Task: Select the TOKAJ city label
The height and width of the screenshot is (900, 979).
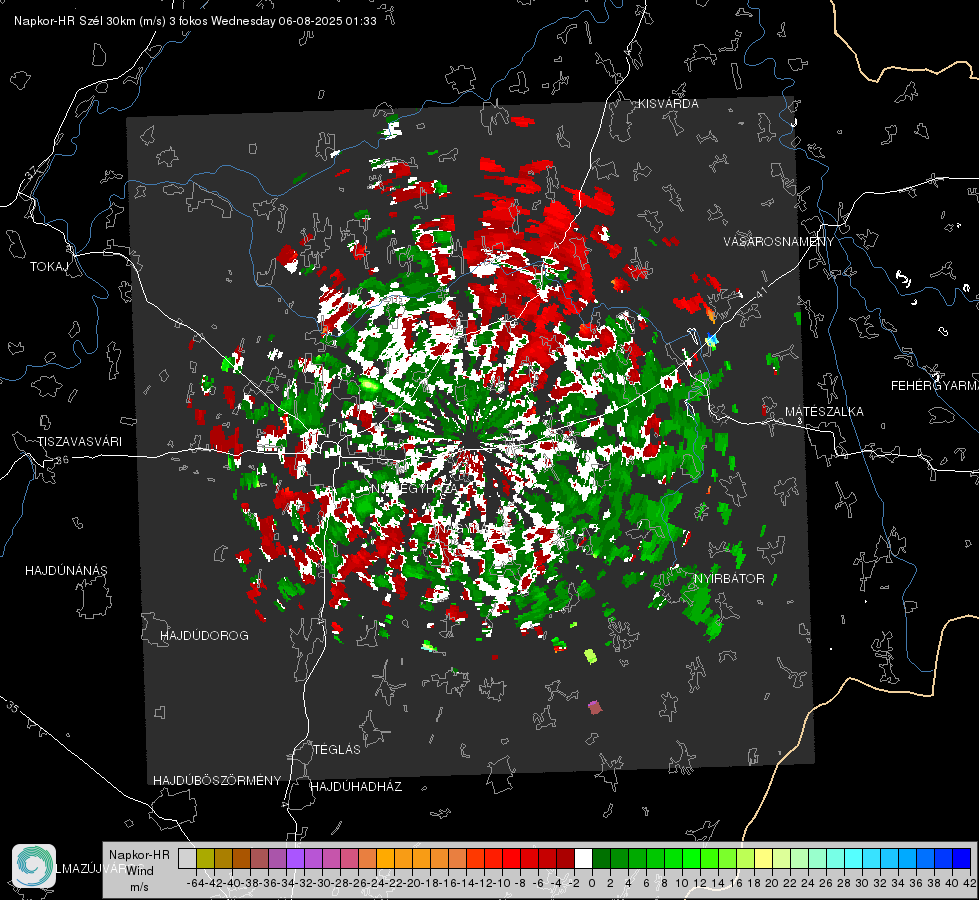Action: (x=49, y=267)
